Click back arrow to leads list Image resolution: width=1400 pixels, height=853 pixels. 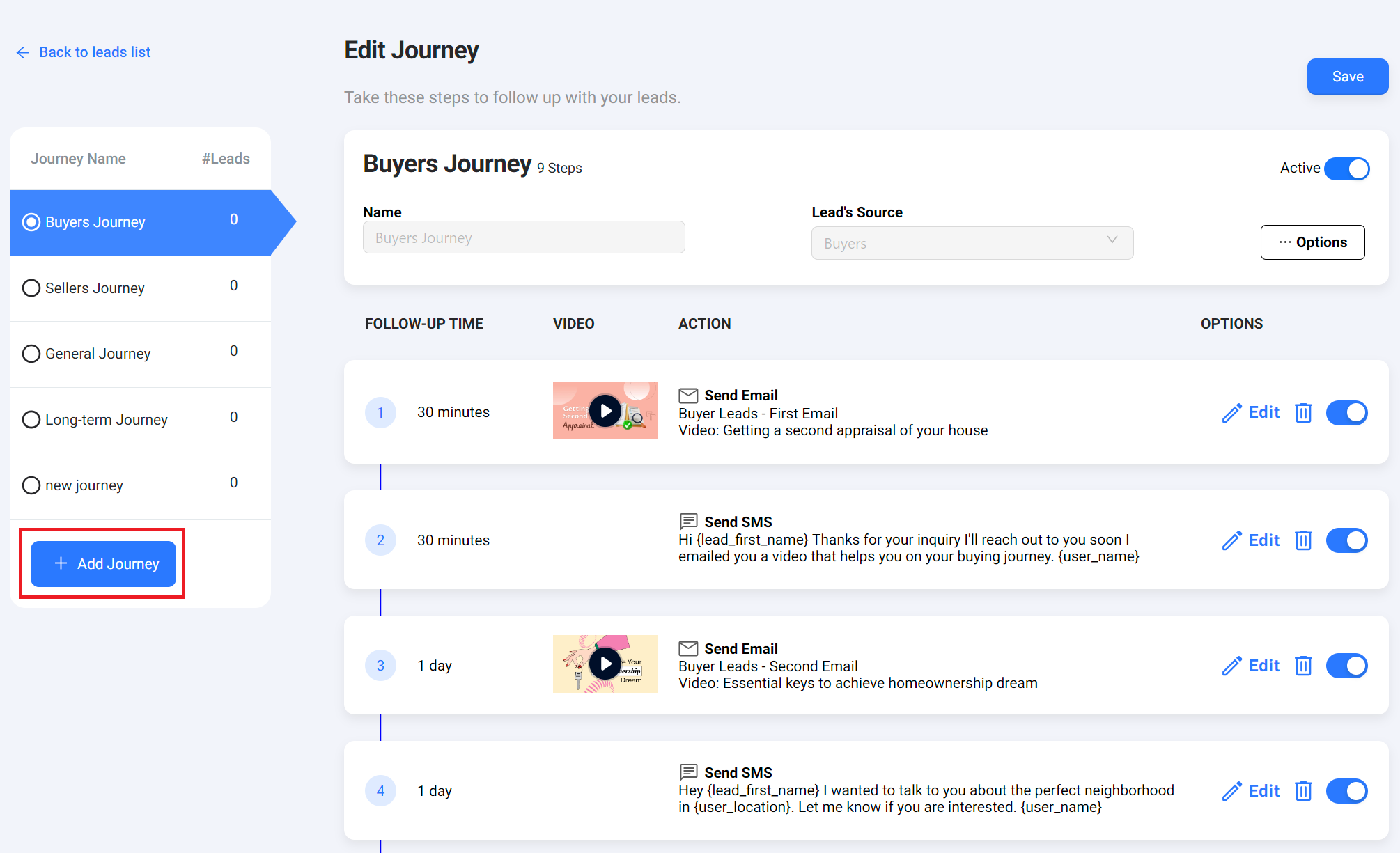23,52
